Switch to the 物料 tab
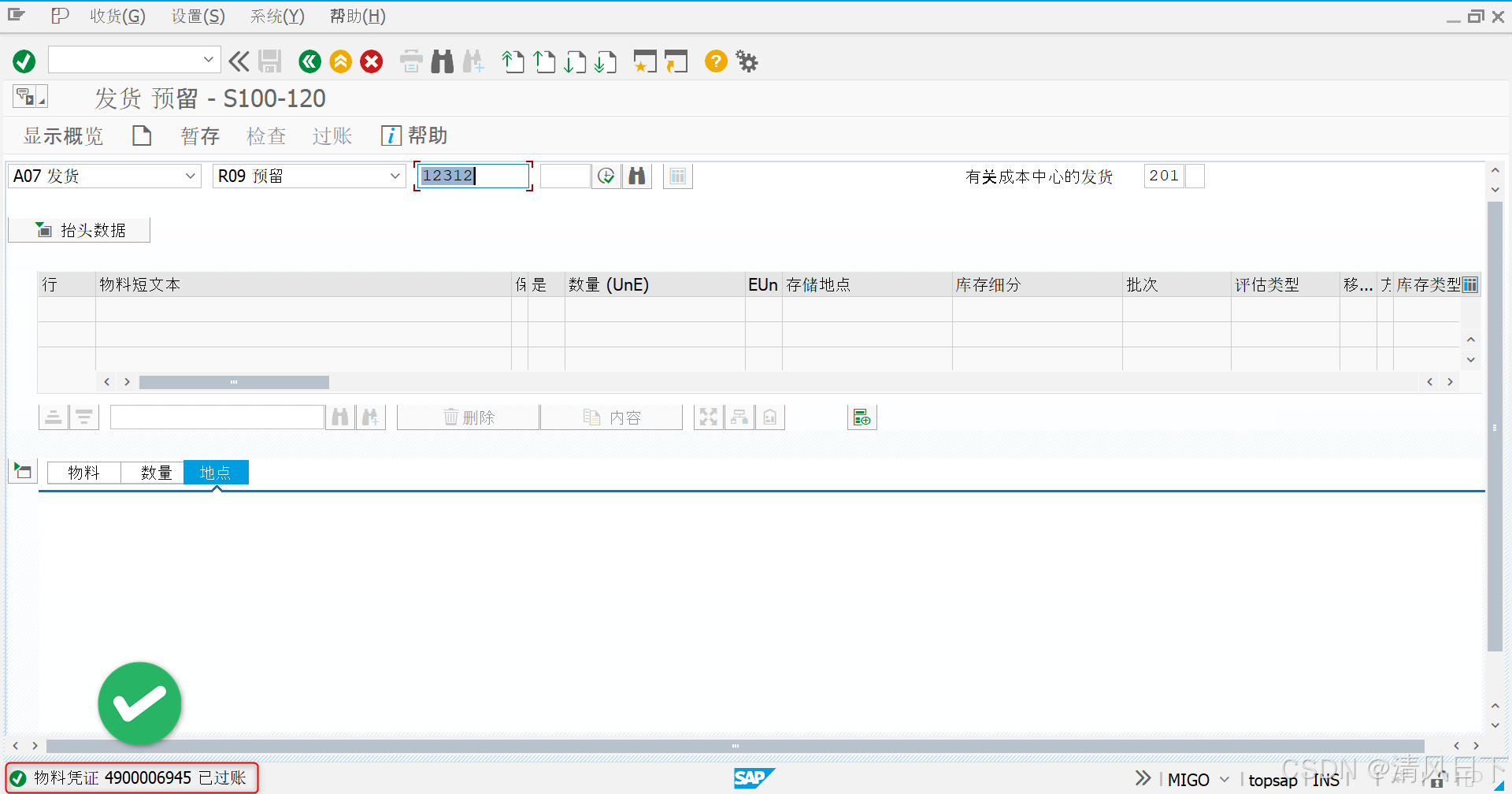 pos(83,472)
